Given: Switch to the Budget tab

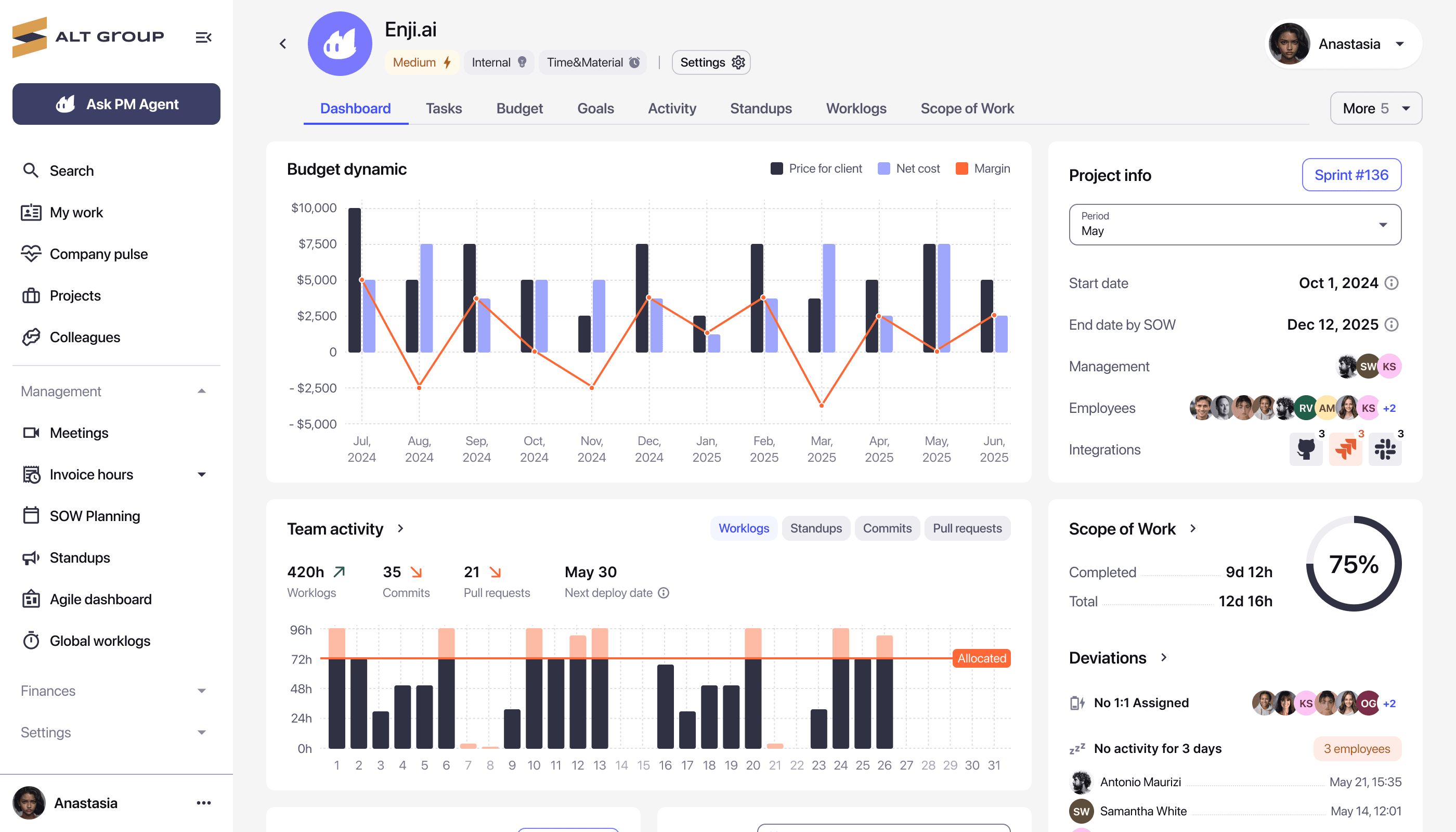Looking at the screenshot, I should point(519,108).
